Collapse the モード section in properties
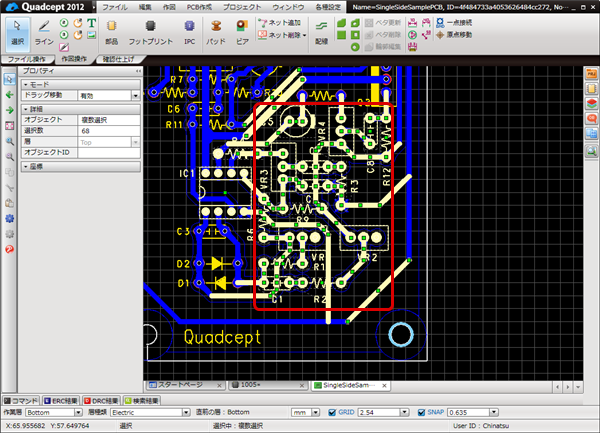Image resolution: width=600 pixels, height=433 pixels. click(26, 84)
